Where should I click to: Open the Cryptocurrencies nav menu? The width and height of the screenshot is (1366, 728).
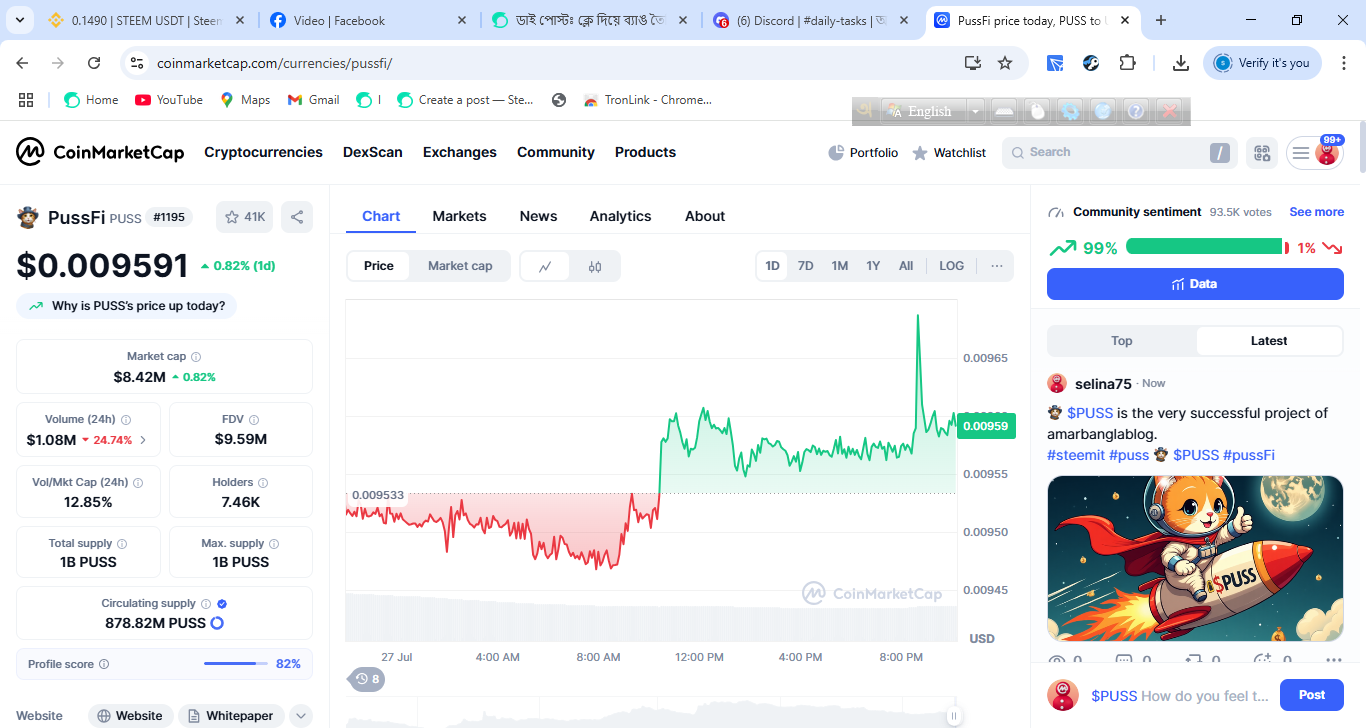[x=263, y=152]
